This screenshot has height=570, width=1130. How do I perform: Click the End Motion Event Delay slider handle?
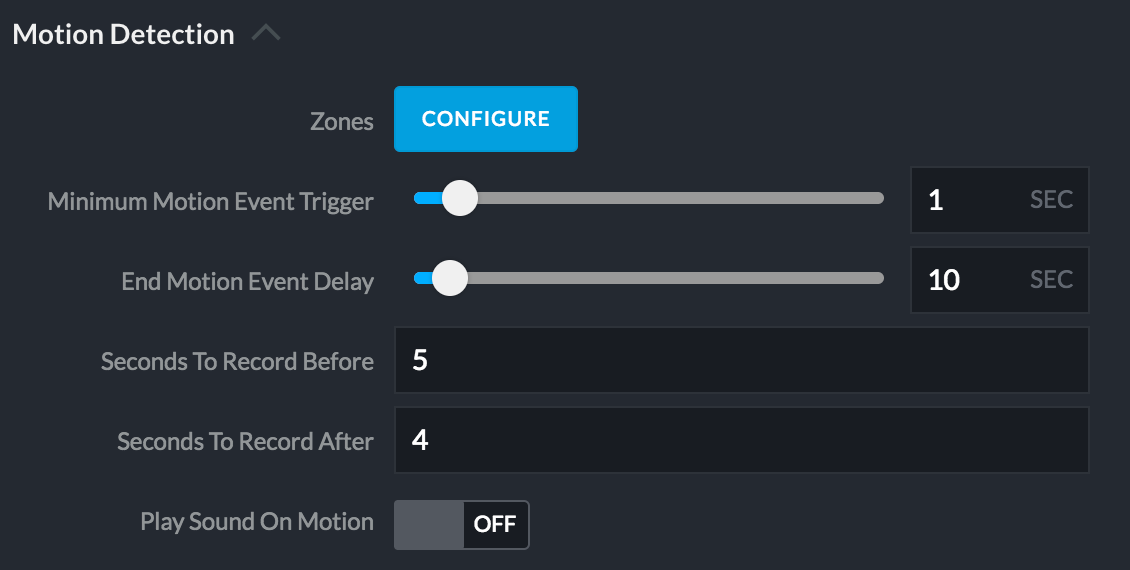click(x=450, y=278)
